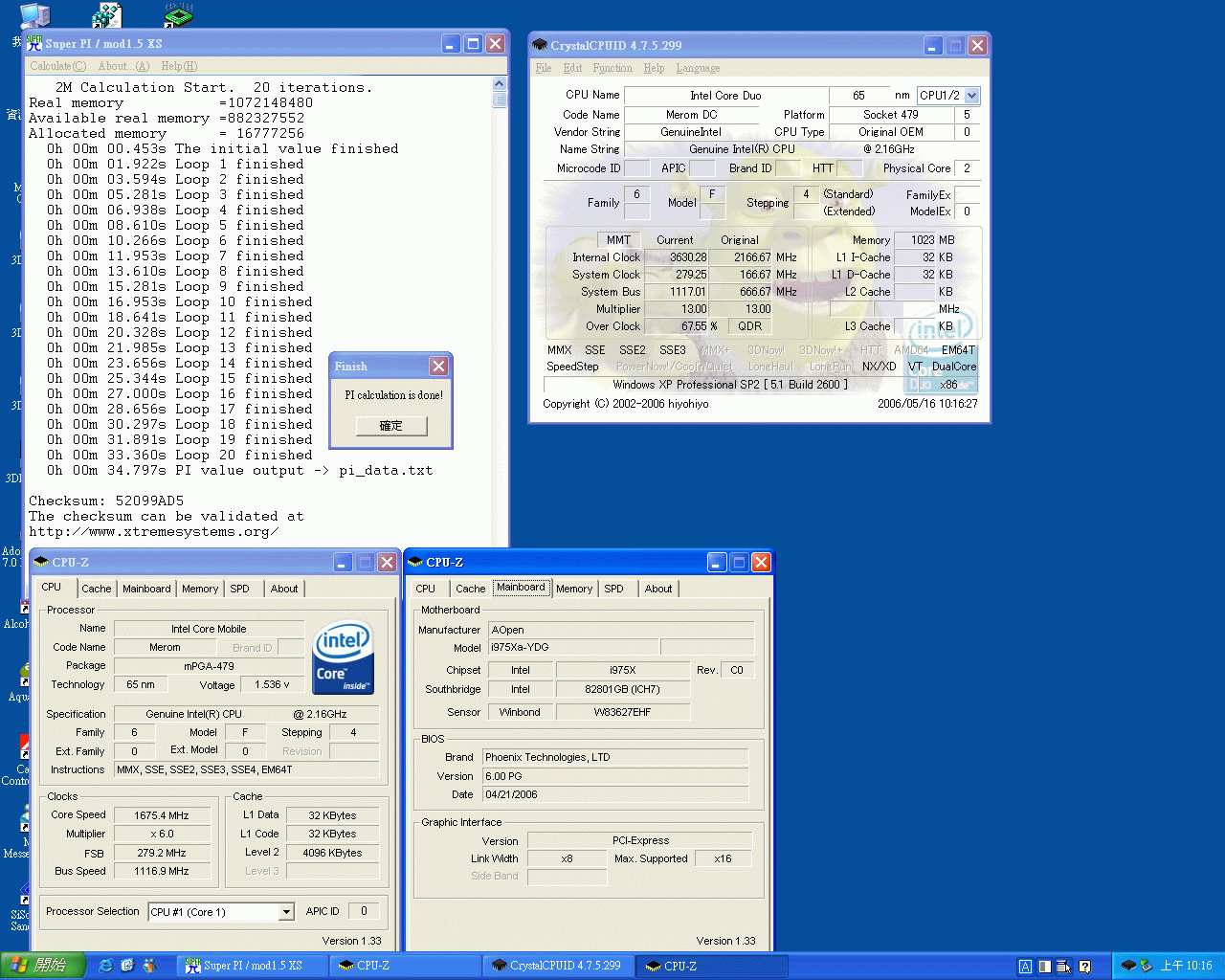
Task: Expand the CPU1/2 dropdown in CrystalCPUID
Action: click(x=972, y=96)
